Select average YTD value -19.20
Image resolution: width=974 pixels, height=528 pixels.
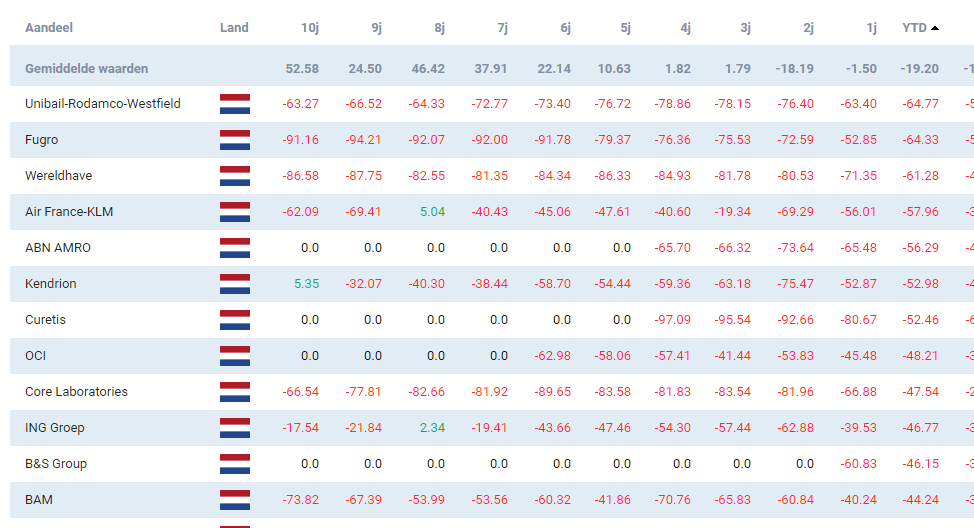[919, 68]
